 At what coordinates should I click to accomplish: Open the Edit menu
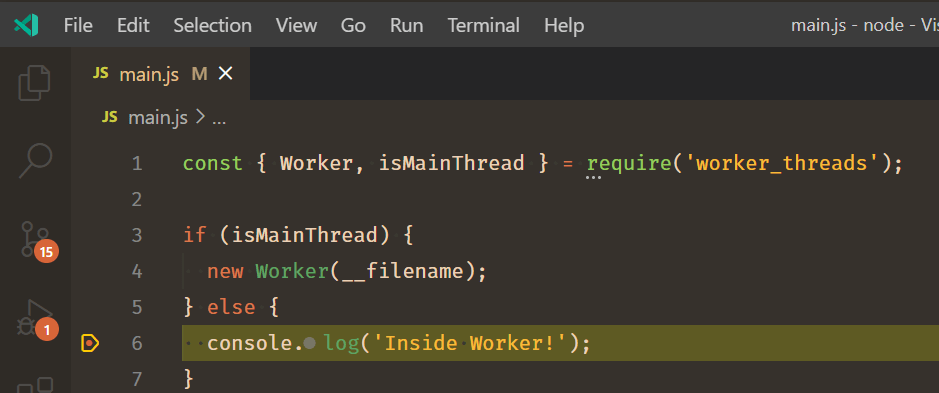point(134,25)
